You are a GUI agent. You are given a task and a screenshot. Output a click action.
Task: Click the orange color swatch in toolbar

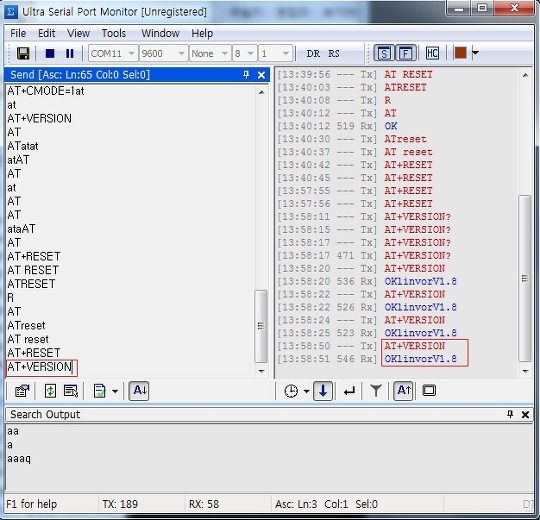[x=460, y=53]
